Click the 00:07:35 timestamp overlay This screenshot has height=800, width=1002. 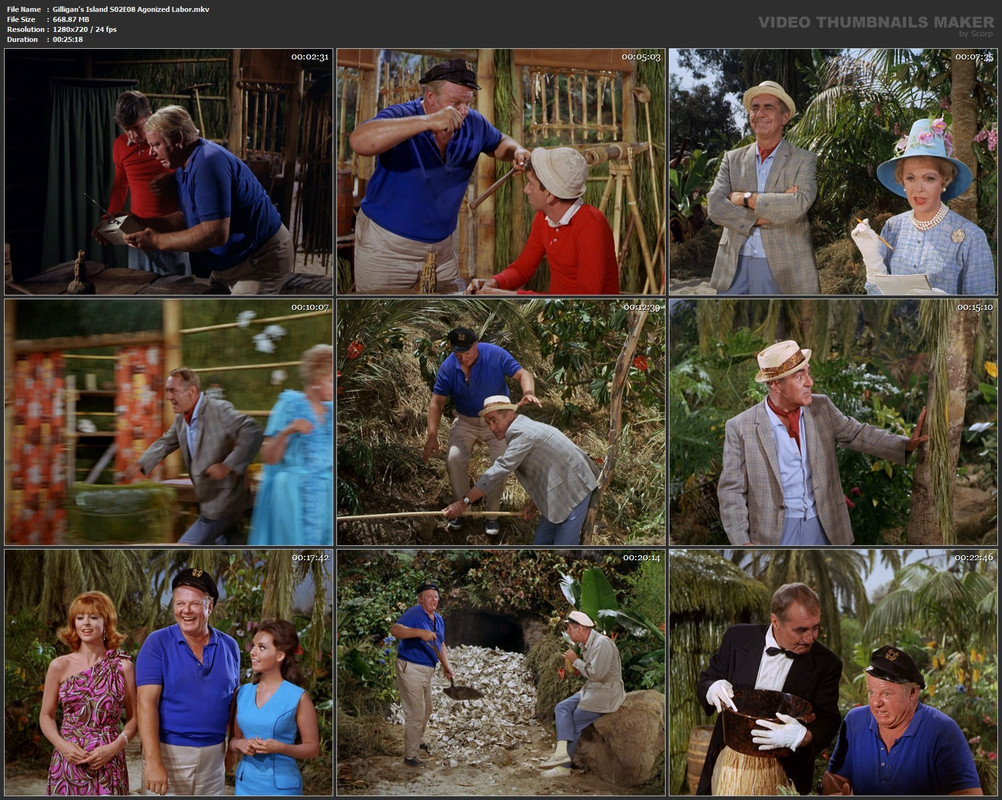pyautogui.click(x=975, y=57)
